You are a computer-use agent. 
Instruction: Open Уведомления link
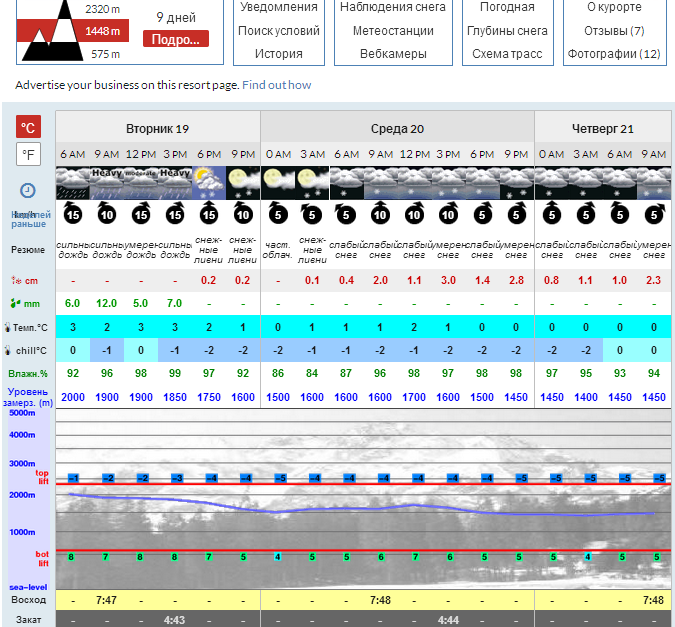(x=279, y=7)
